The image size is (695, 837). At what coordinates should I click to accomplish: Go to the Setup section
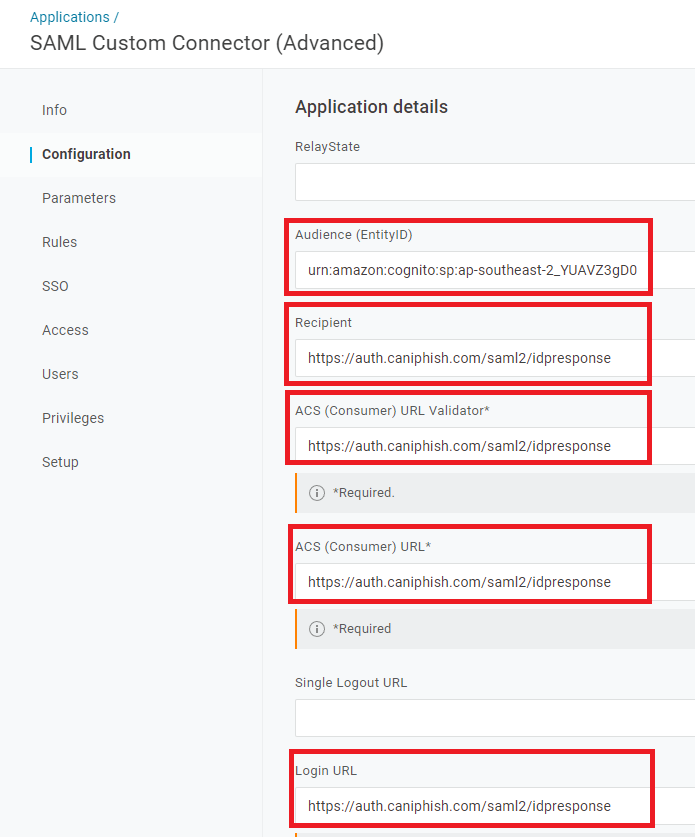coord(60,462)
